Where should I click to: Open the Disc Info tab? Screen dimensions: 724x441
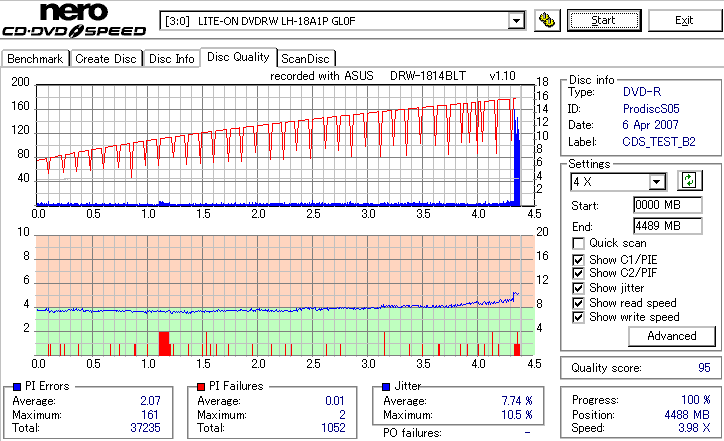tap(172, 59)
